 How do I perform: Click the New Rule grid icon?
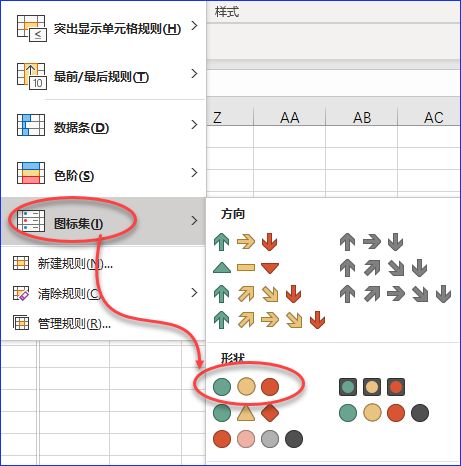pyautogui.click(x=21, y=263)
